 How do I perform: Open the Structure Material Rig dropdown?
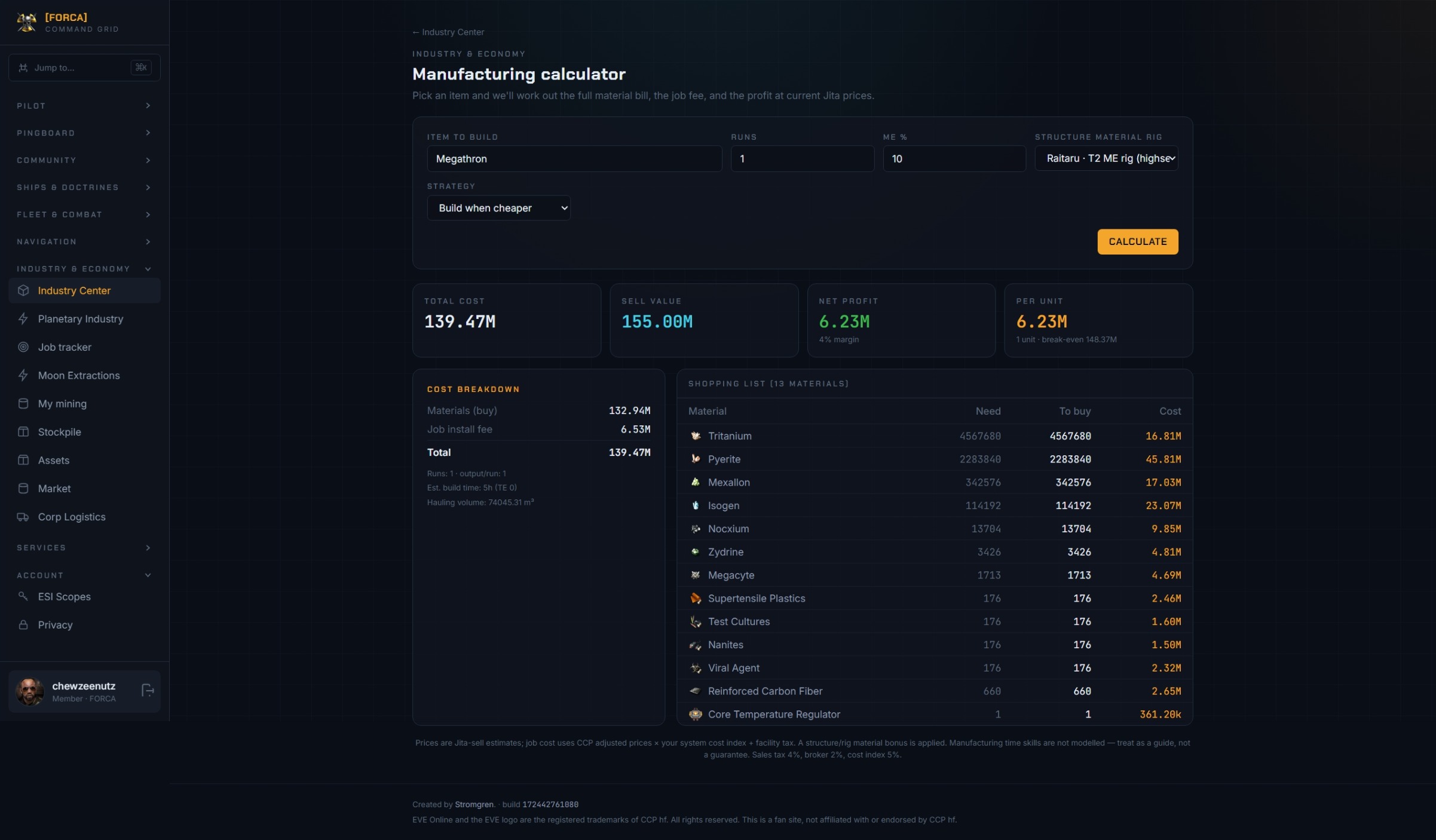(x=1106, y=158)
